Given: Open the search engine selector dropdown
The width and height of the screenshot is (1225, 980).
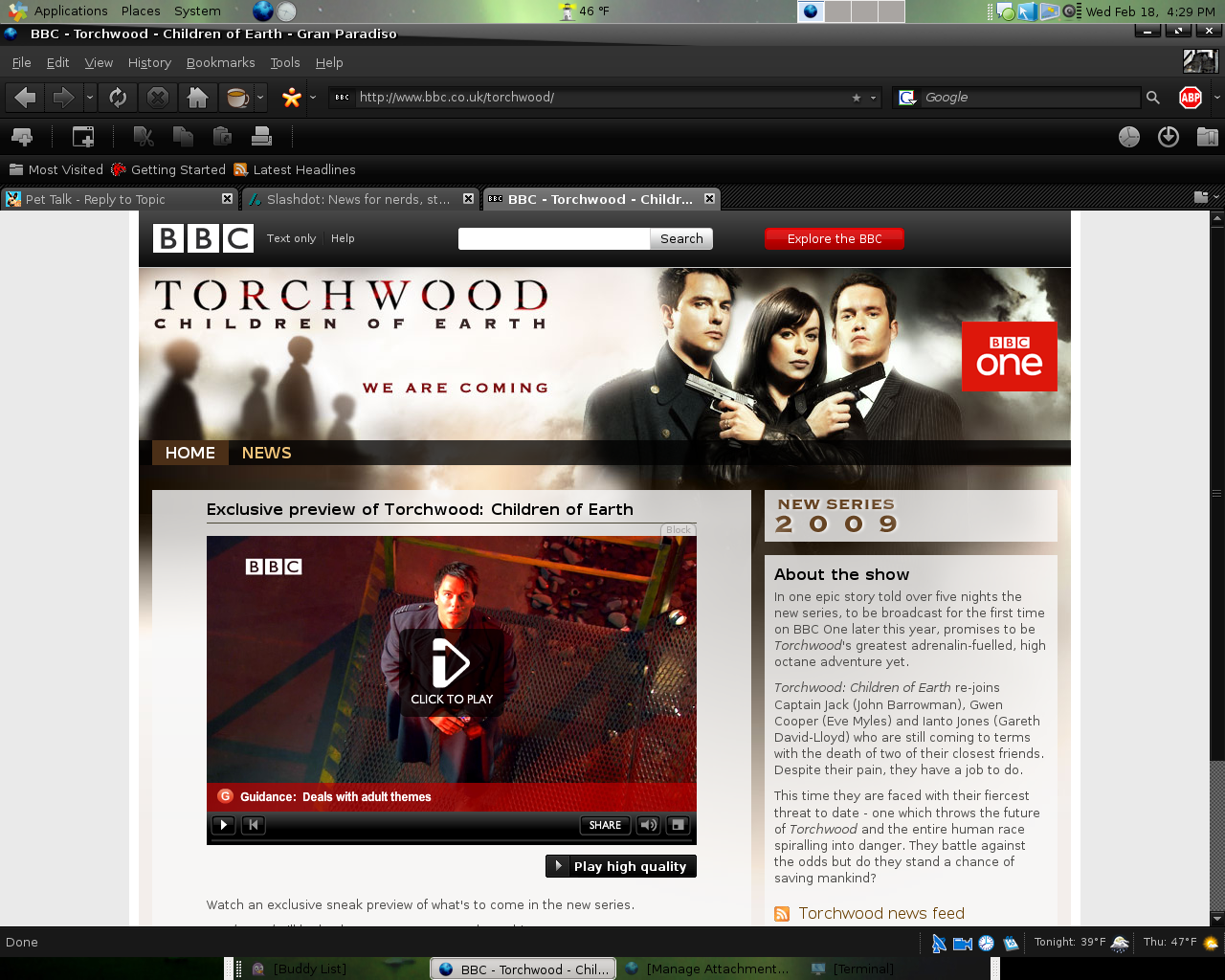Looking at the screenshot, I should point(908,98).
